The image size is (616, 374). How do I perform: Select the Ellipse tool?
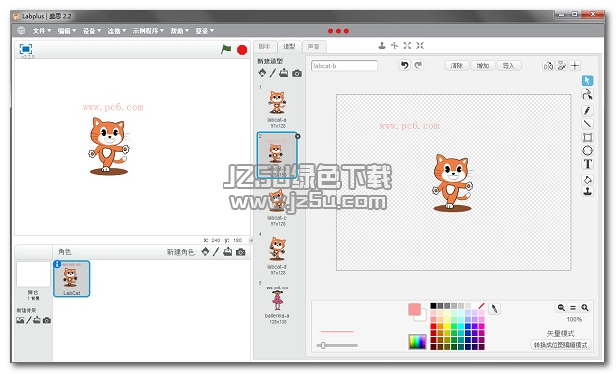click(587, 150)
